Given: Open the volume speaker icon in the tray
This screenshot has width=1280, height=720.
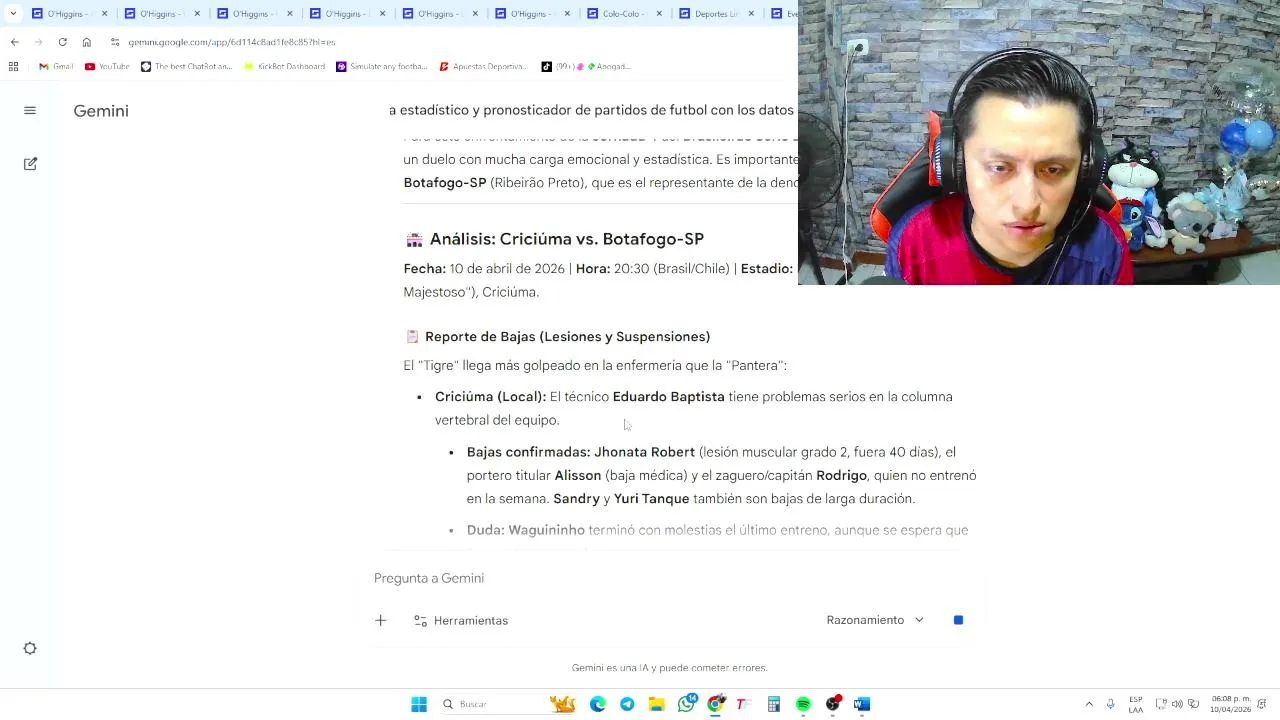Looking at the screenshot, I should [x=1177, y=704].
